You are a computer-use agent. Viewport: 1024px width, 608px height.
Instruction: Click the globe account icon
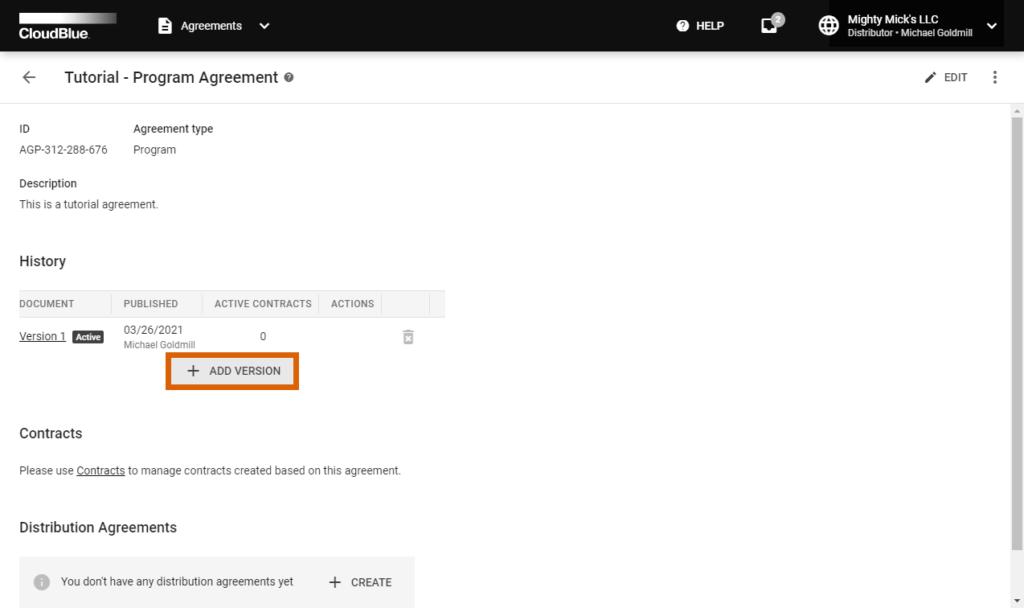tap(828, 25)
